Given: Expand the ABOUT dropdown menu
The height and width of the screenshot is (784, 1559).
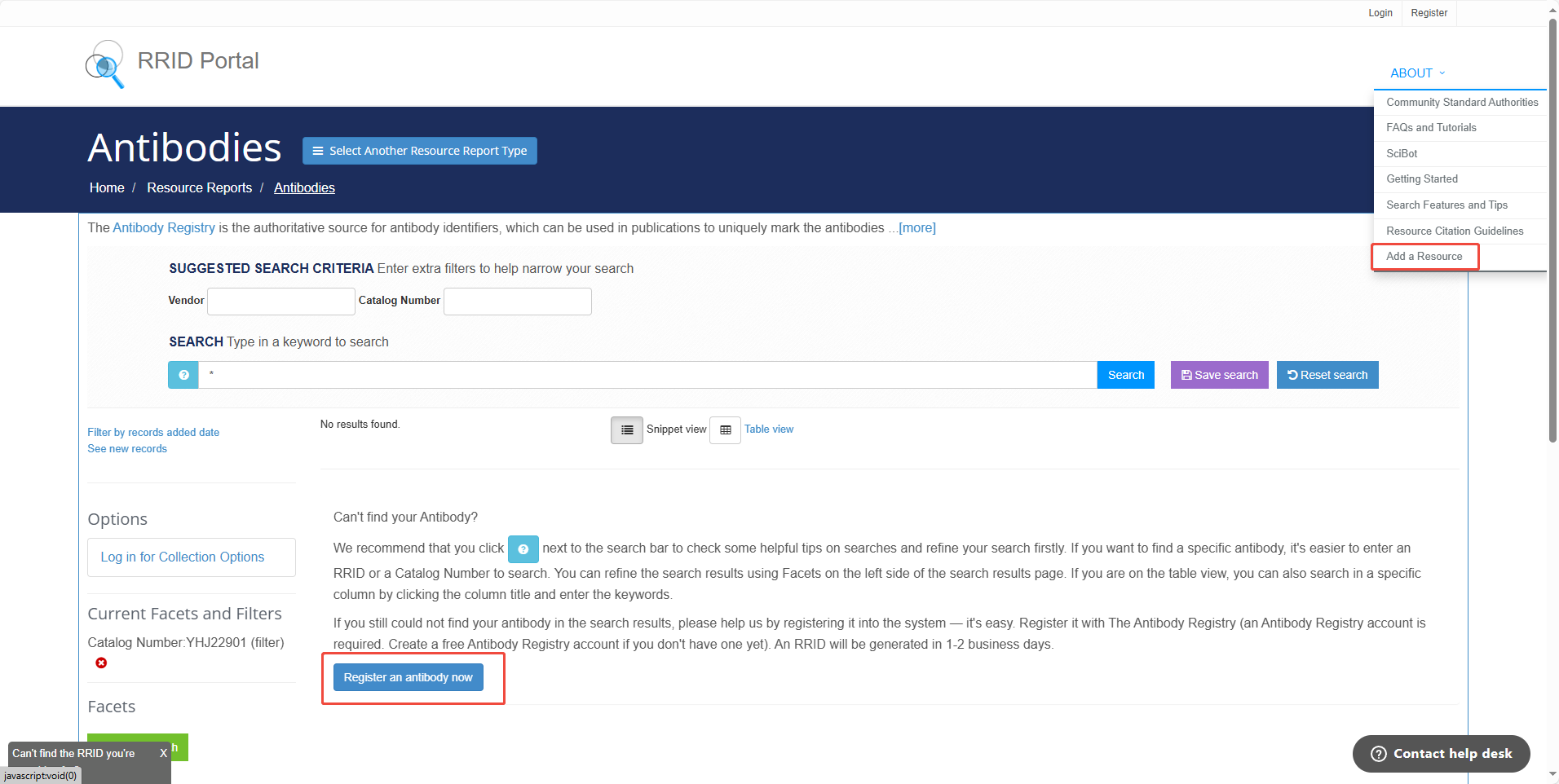Looking at the screenshot, I should 1417,73.
